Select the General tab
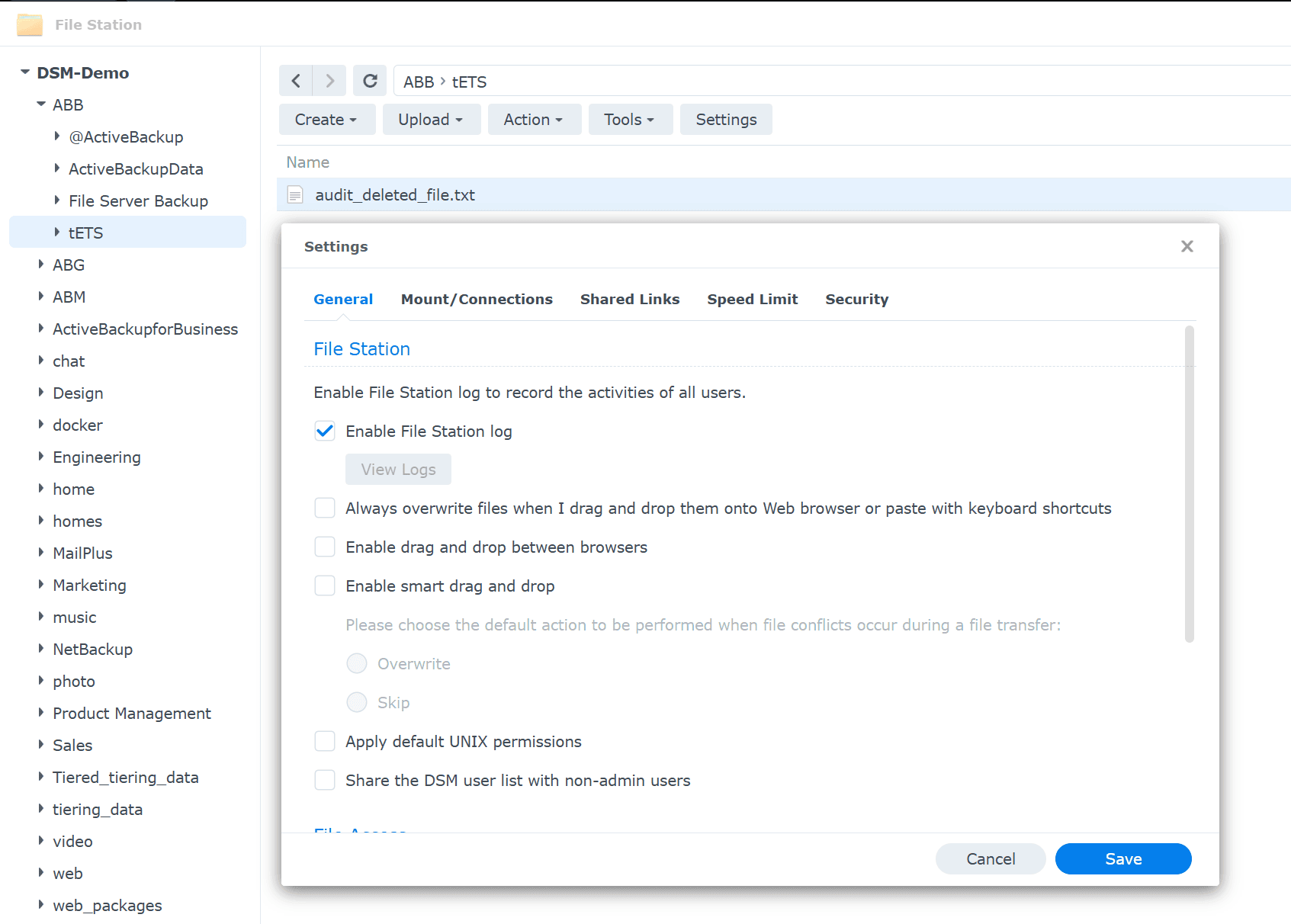 tap(343, 300)
